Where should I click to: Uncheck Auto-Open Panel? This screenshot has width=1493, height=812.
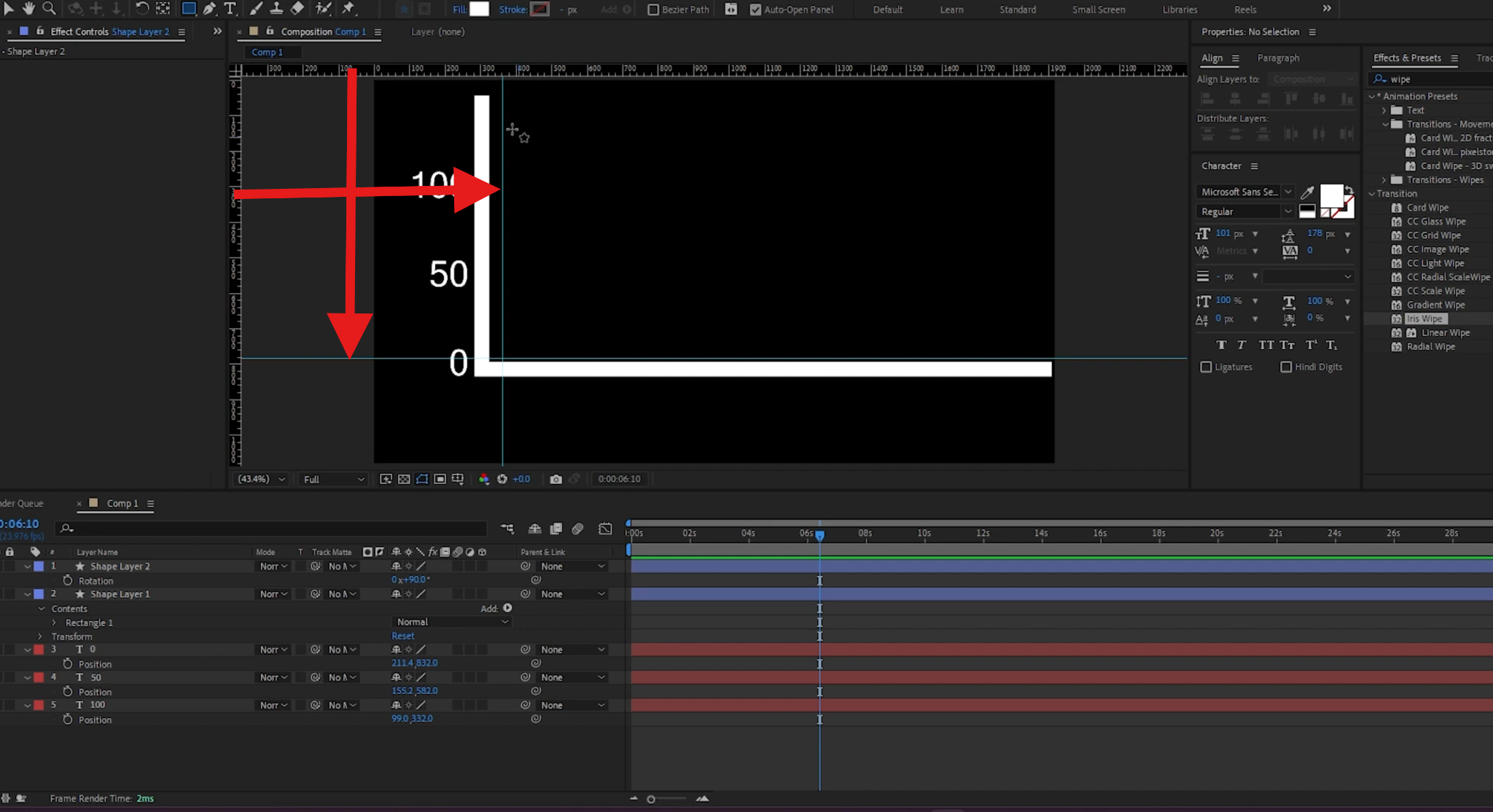(755, 9)
